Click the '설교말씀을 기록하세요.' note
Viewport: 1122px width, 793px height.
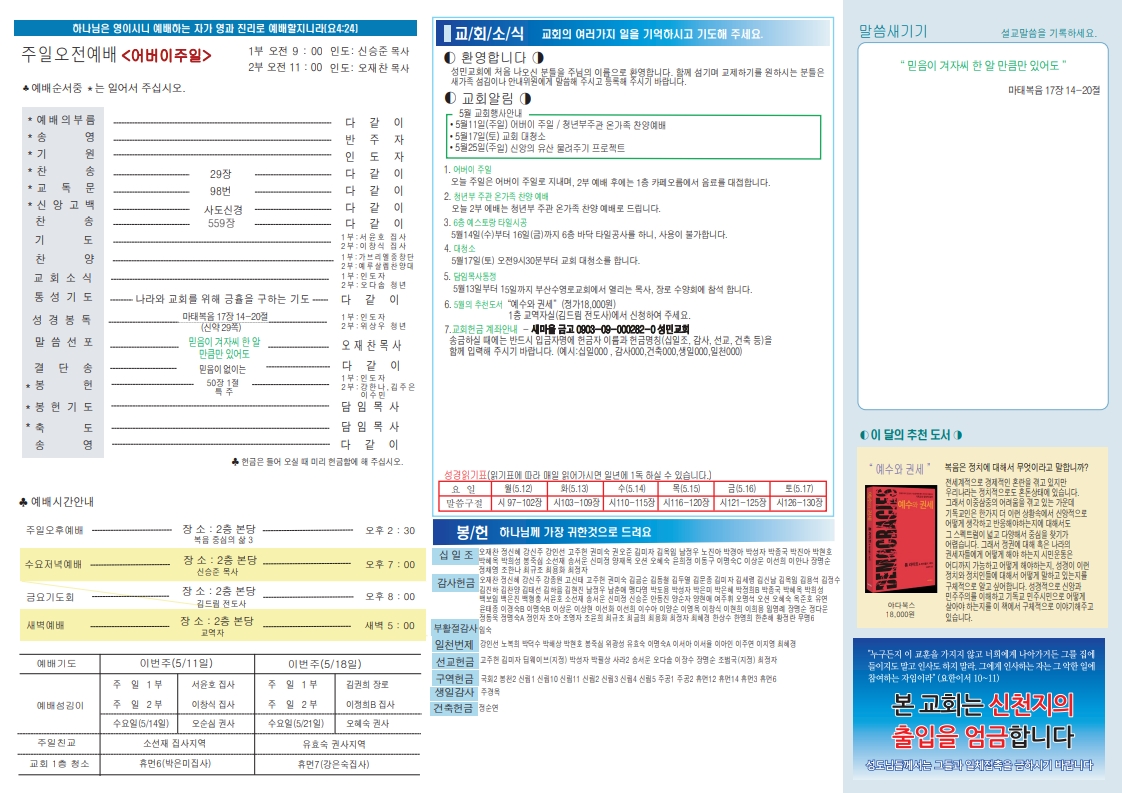pos(1048,33)
